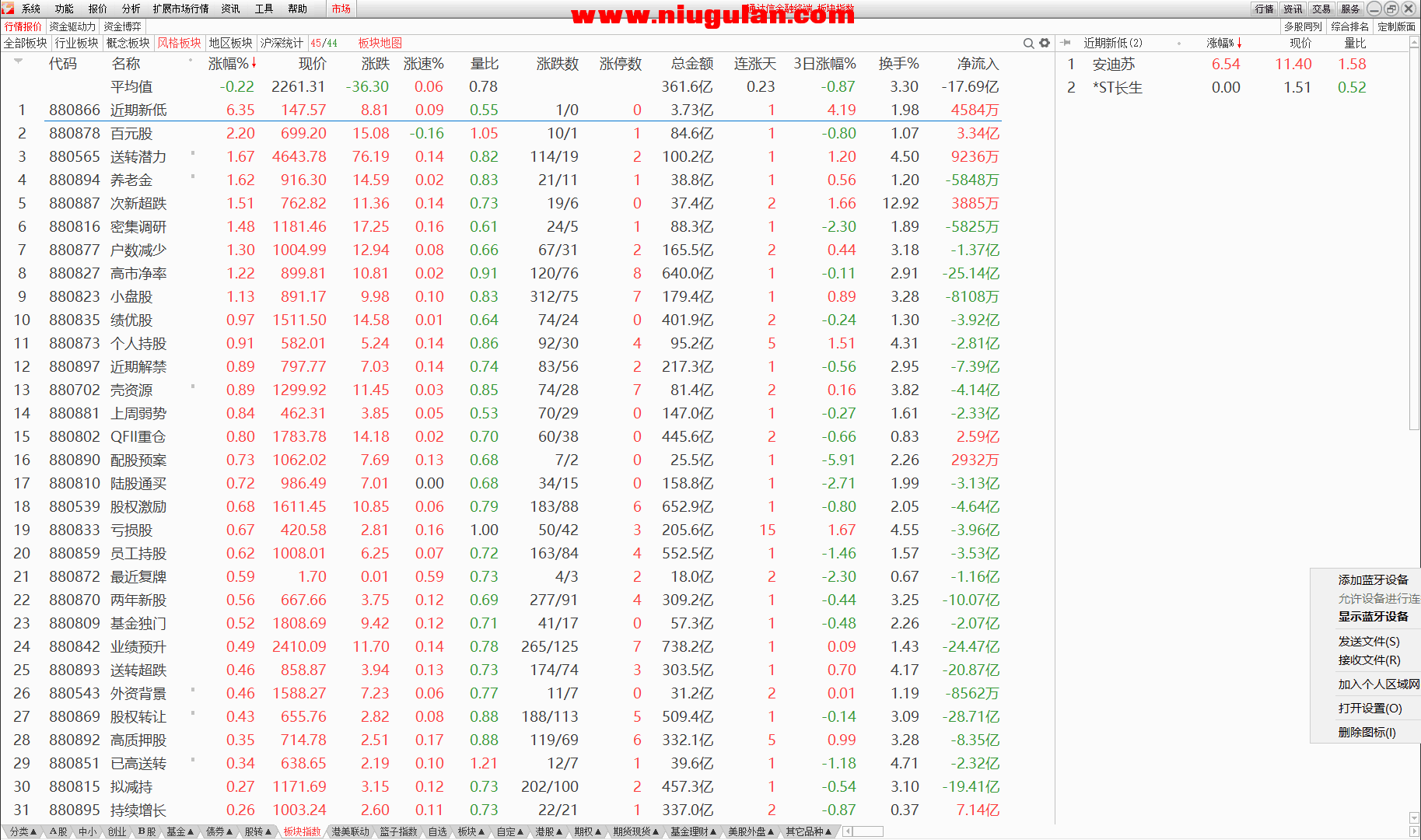Select the 行业板块 tab
The image size is (1421, 840).
coord(77,43)
